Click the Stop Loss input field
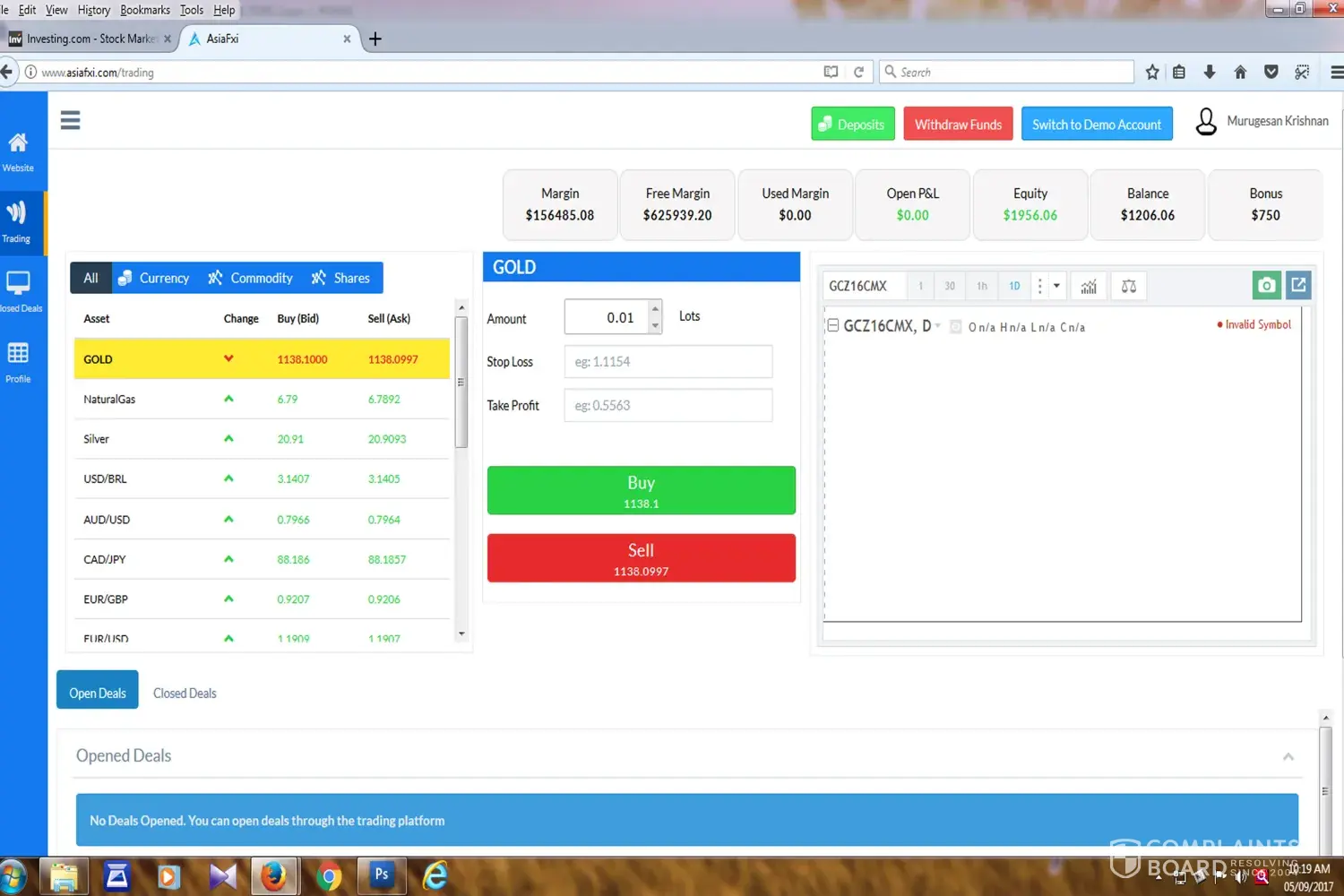This screenshot has height=896, width=1344. [668, 362]
